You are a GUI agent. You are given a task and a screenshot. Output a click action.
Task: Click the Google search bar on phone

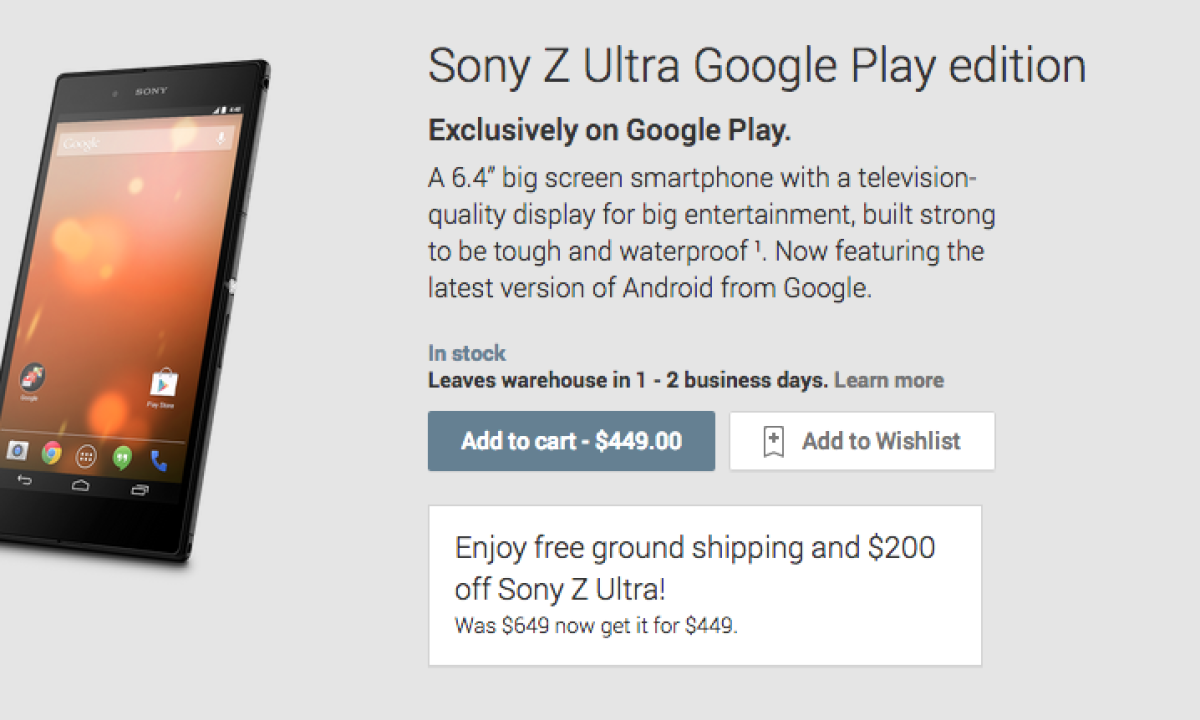(140, 141)
